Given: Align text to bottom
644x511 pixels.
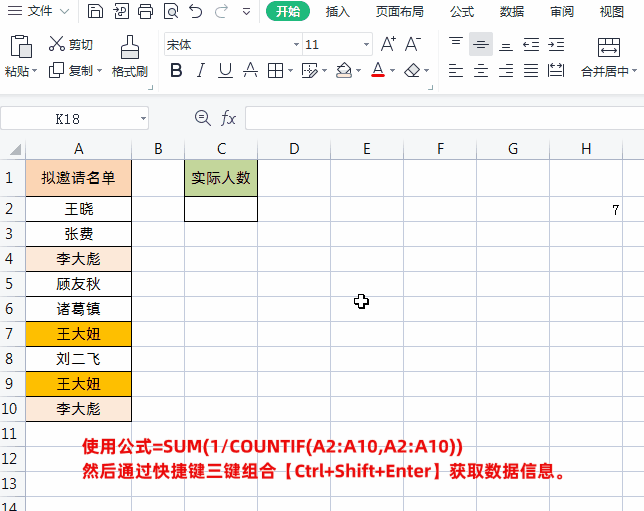Looking at the screenshot, I should tap(506, 46).
